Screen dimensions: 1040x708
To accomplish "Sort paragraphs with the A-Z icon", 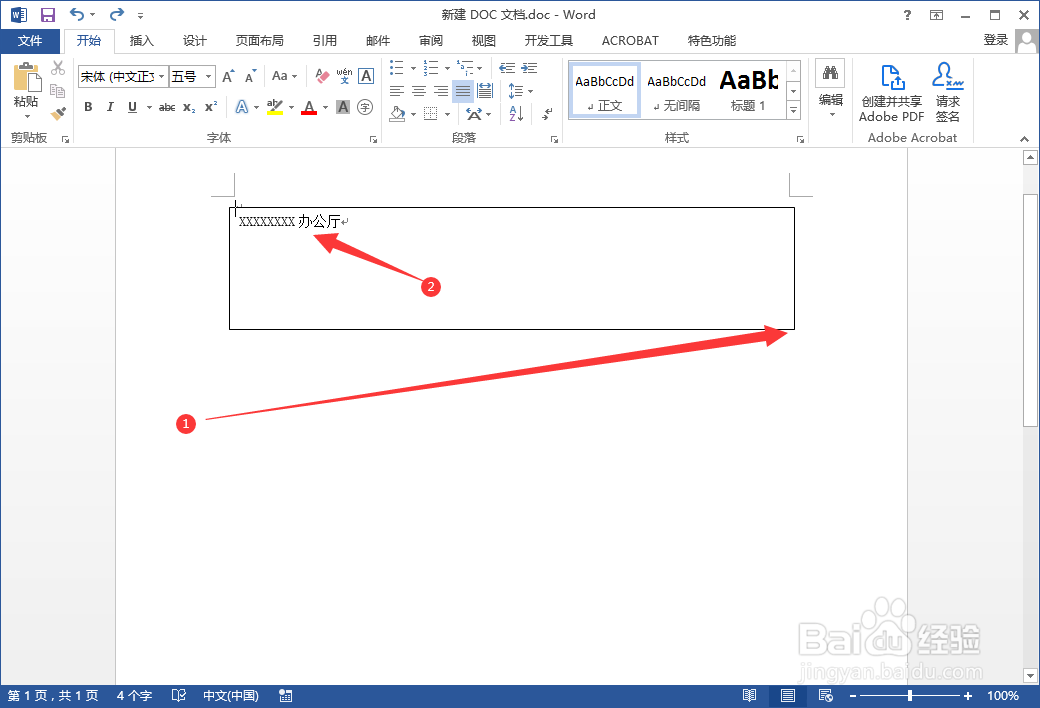I will coord(516,113).
